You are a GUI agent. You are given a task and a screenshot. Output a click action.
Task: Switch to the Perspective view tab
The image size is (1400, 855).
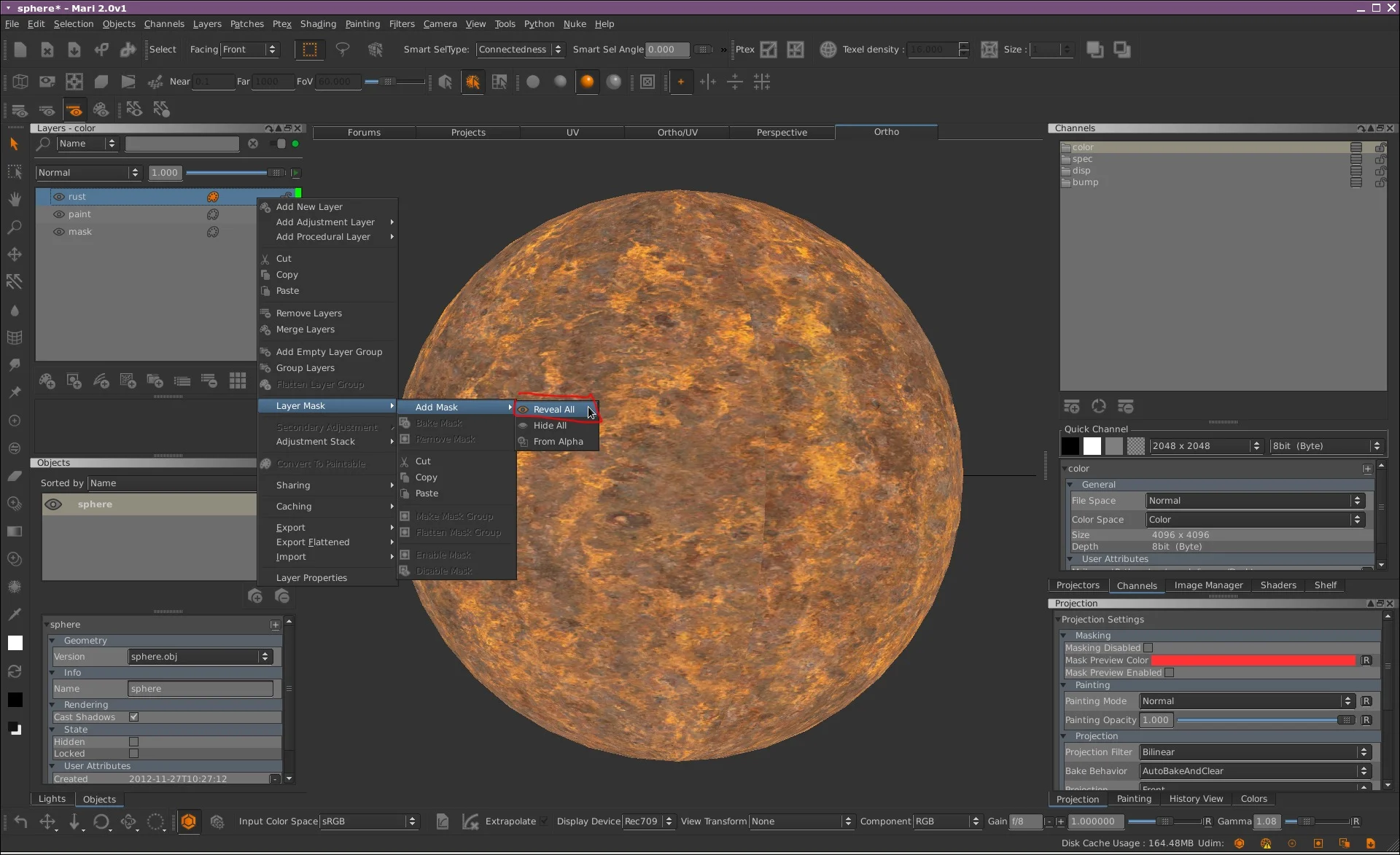click(x=782, y=133)
